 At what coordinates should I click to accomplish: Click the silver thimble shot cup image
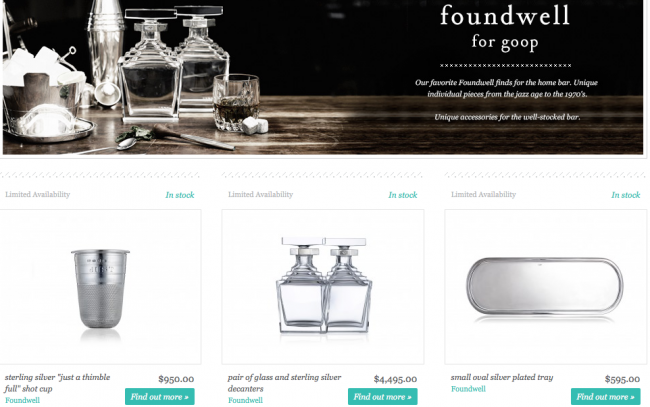pos(100,287)
